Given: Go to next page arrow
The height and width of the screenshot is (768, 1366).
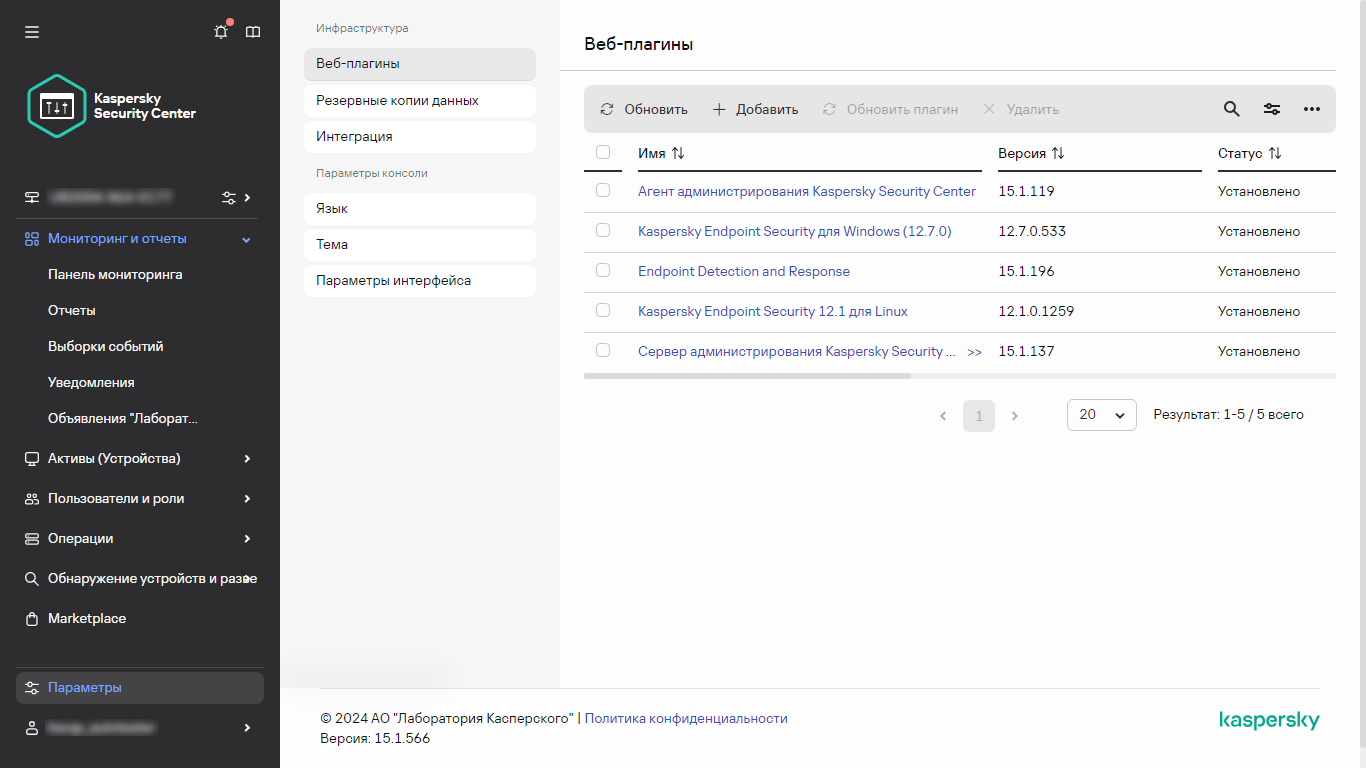Looking at the screenshot, I should point(1015,415).
